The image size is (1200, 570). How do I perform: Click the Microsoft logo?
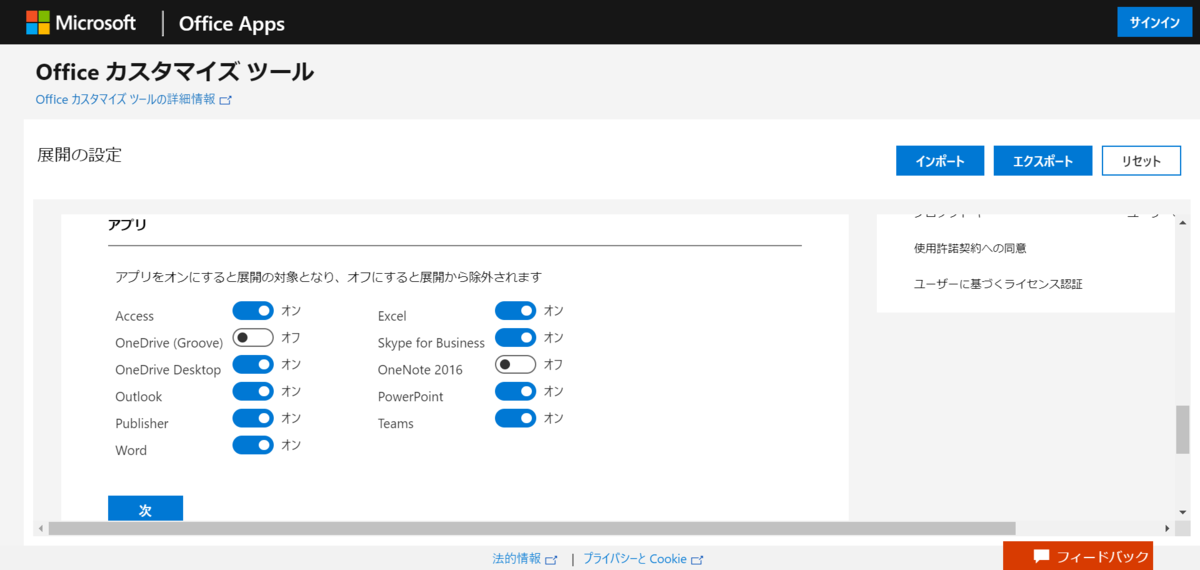[81, 22]
